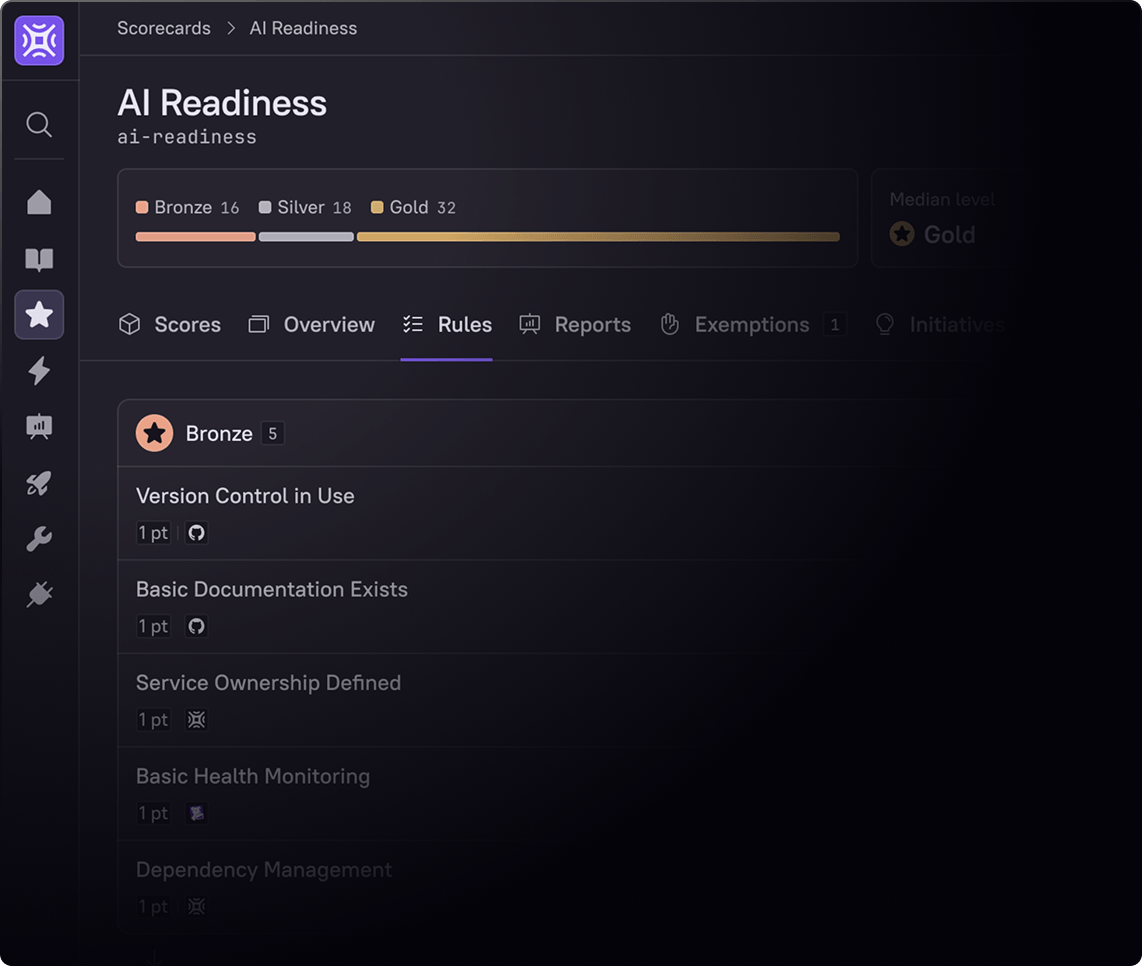The height and width of the screenshot is (966, 1142).
Task: Collapse the Bronze level section header
Action: pos(219,434)
